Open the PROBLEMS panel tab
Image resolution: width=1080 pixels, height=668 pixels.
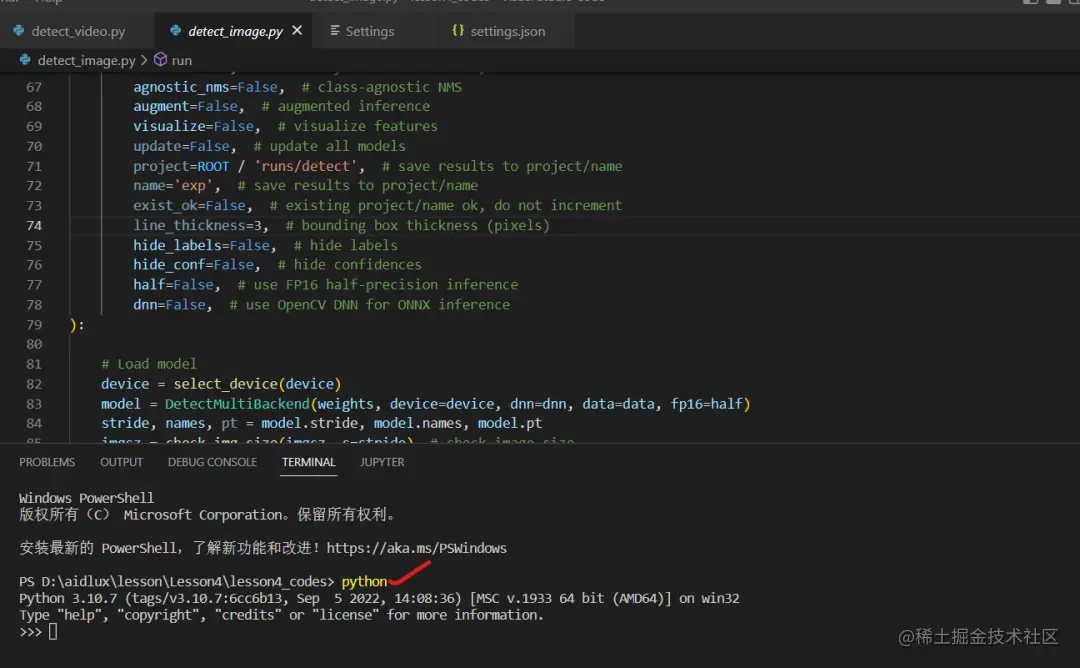[x=47, y=462]
